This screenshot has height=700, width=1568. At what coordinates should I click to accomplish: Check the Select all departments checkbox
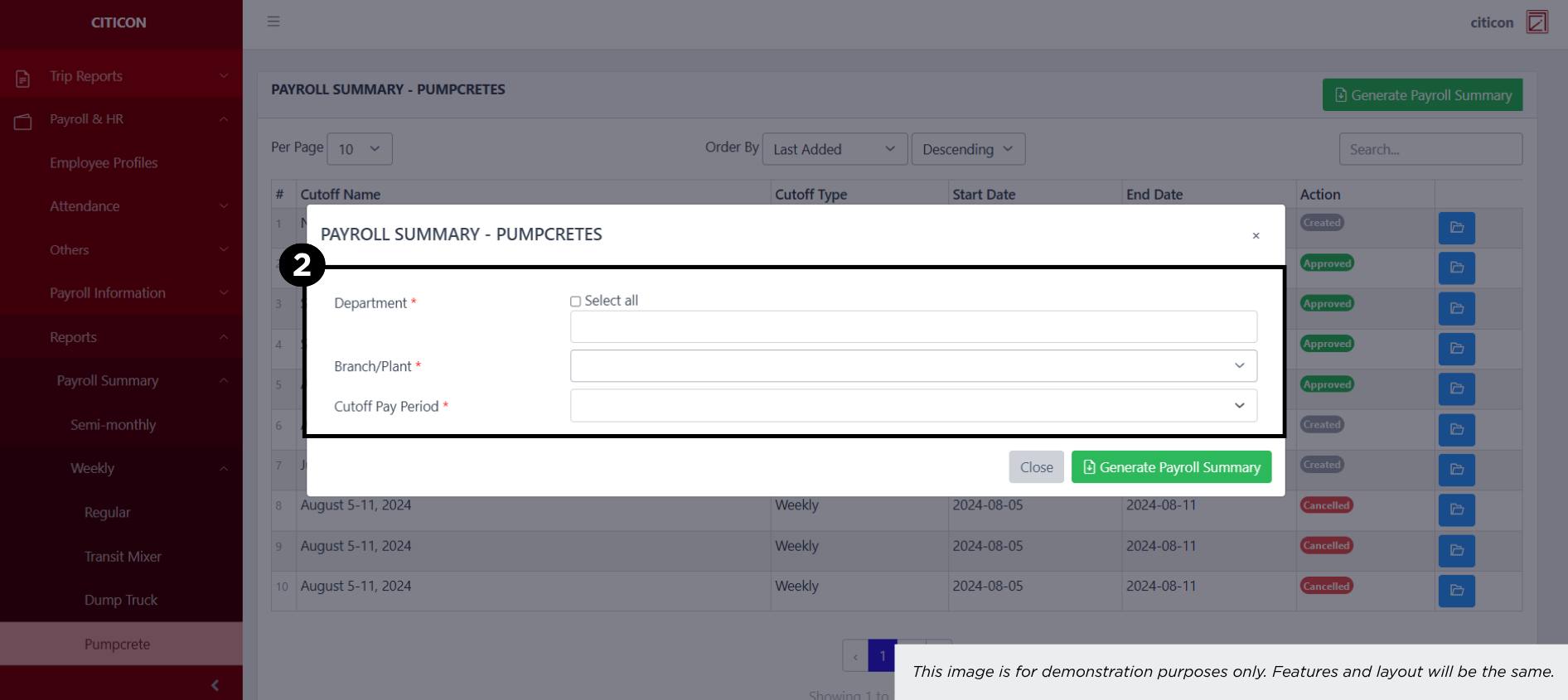click(x=575, y=302)
